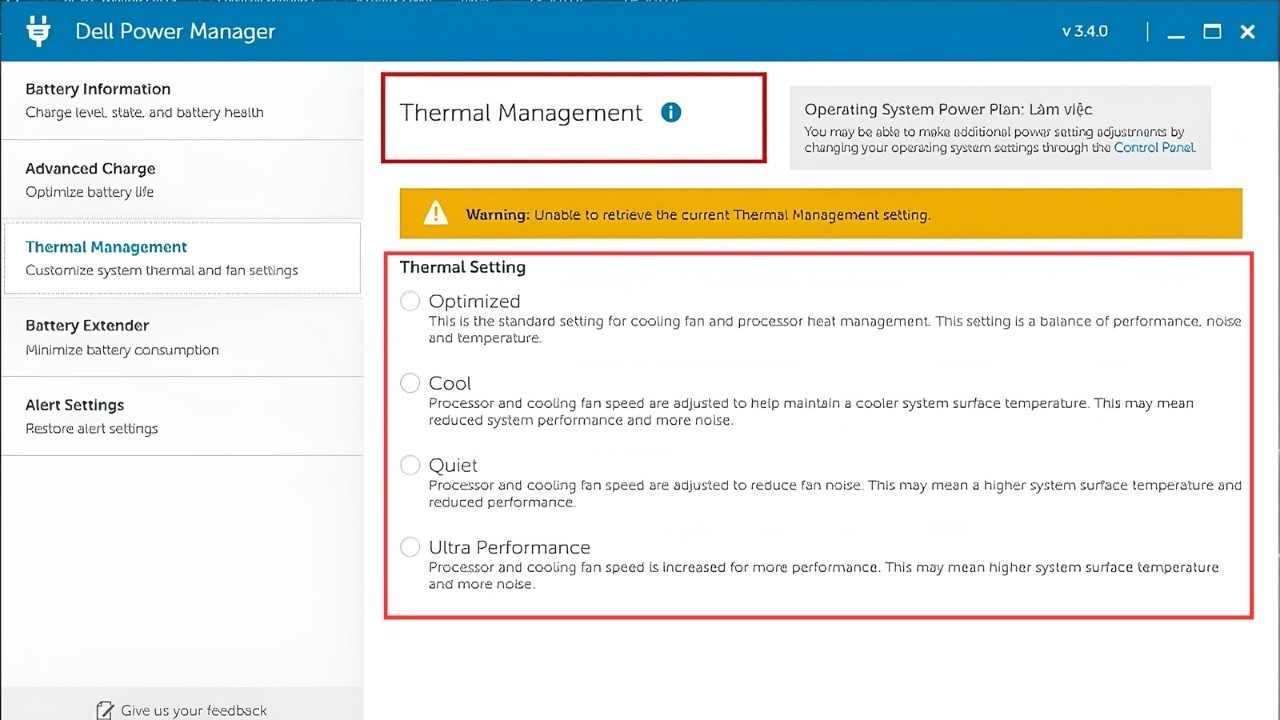Switch to Battery Extender section

click(181, 337)
